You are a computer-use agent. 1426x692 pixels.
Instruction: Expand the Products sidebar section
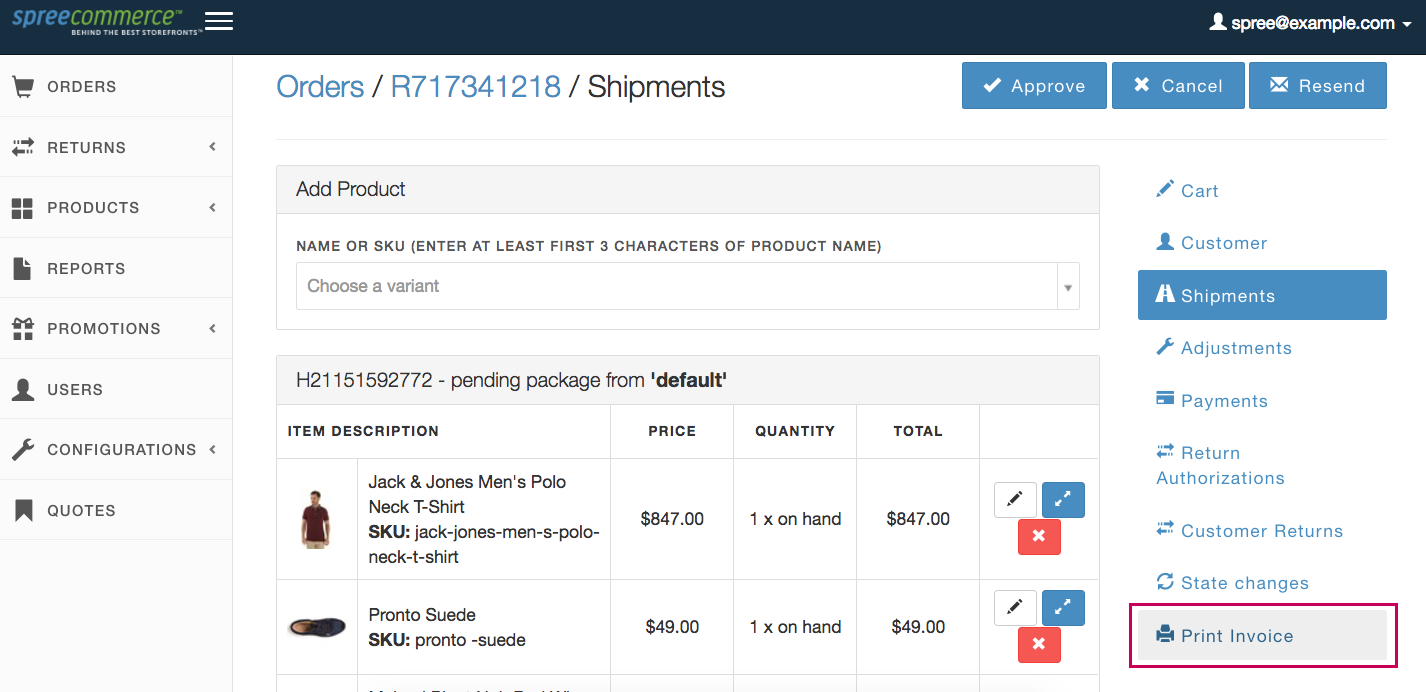click(x=212, y=208)
